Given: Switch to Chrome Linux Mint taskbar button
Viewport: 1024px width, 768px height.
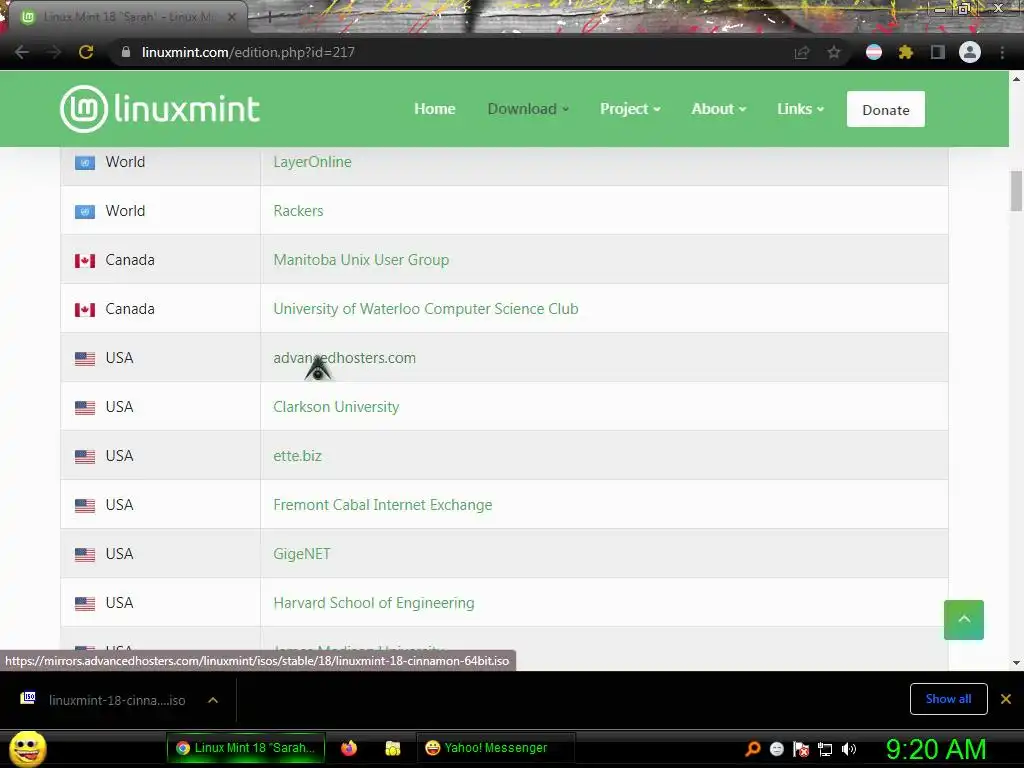Looking at the screenshot, I should point(246,748).
